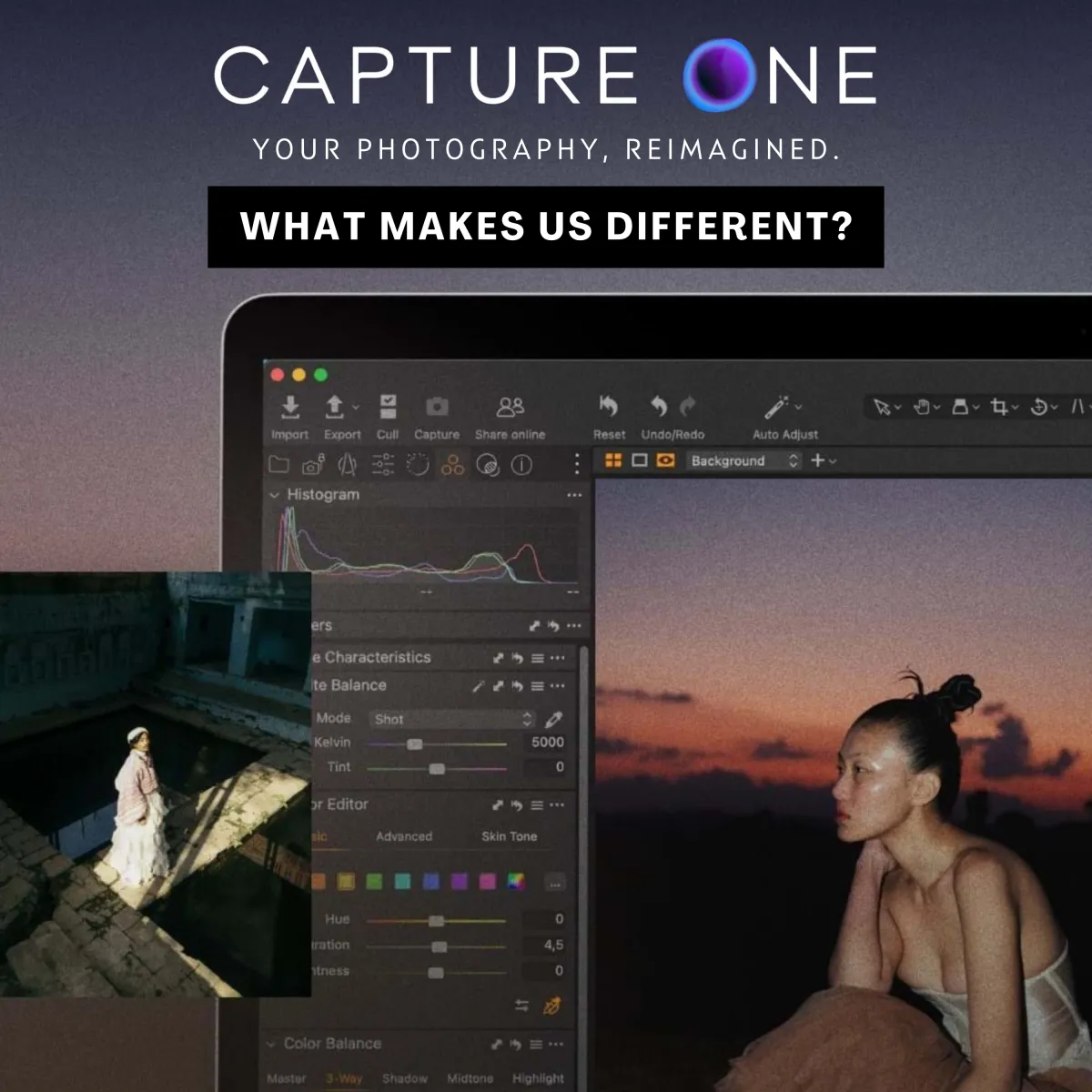Select the cyan color swatch
This screenshot has height=1092, width=1092.
pos(403,881)
